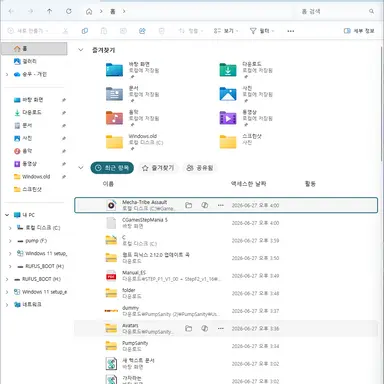The image size is (384, 384).
Task: Click chevron after 홈 in address bar
Action: pyautogui.click(x=124, y=12)
